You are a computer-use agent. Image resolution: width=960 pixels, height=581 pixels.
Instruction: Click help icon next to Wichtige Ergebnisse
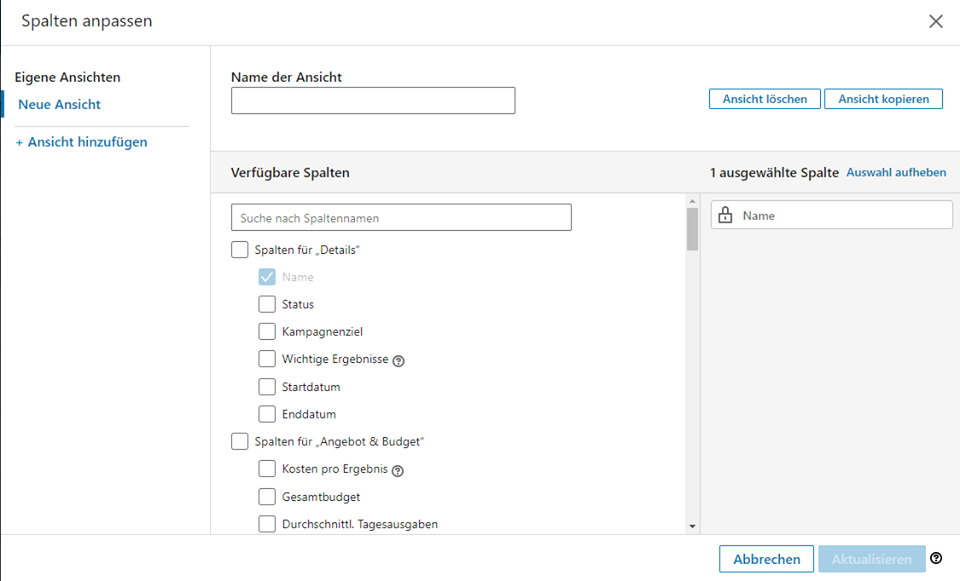tap(399, 361)
